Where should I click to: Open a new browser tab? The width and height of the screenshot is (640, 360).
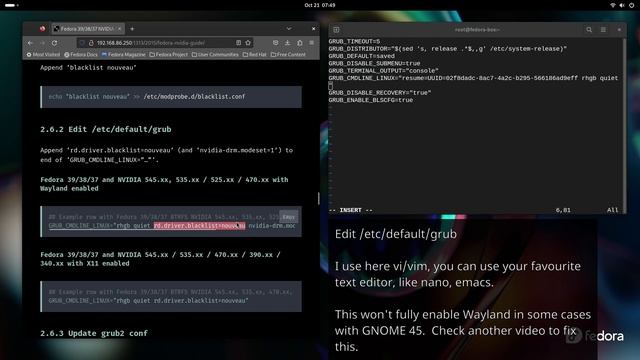[x=132, y=29]
